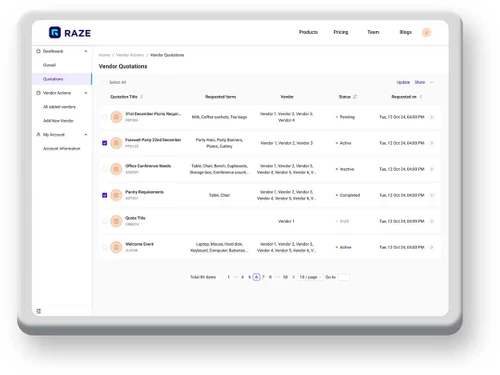Screen dimensions: 500x375
Task: Click the Completed status of Pantry Requirements
Action: [348, 195]
